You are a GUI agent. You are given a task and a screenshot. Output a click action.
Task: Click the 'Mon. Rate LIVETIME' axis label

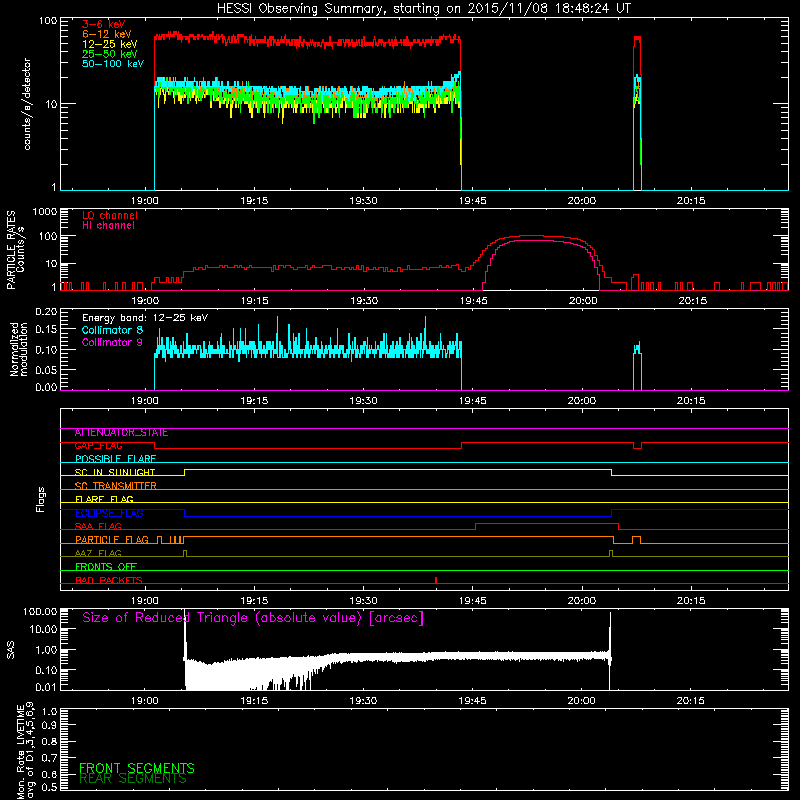[20, 750]
